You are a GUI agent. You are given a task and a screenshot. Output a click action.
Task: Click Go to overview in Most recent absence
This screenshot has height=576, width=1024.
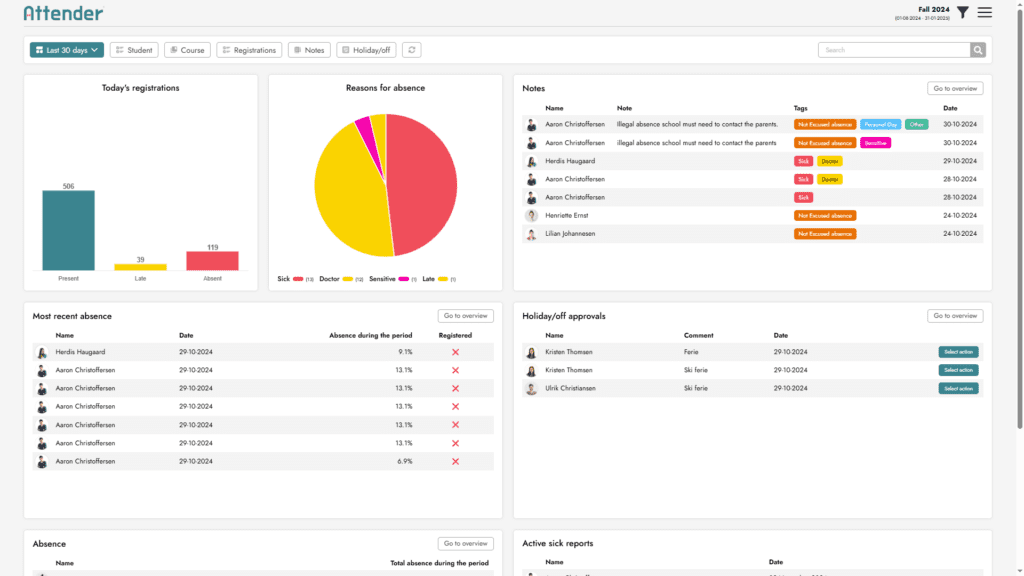click(x=465, y=316)
